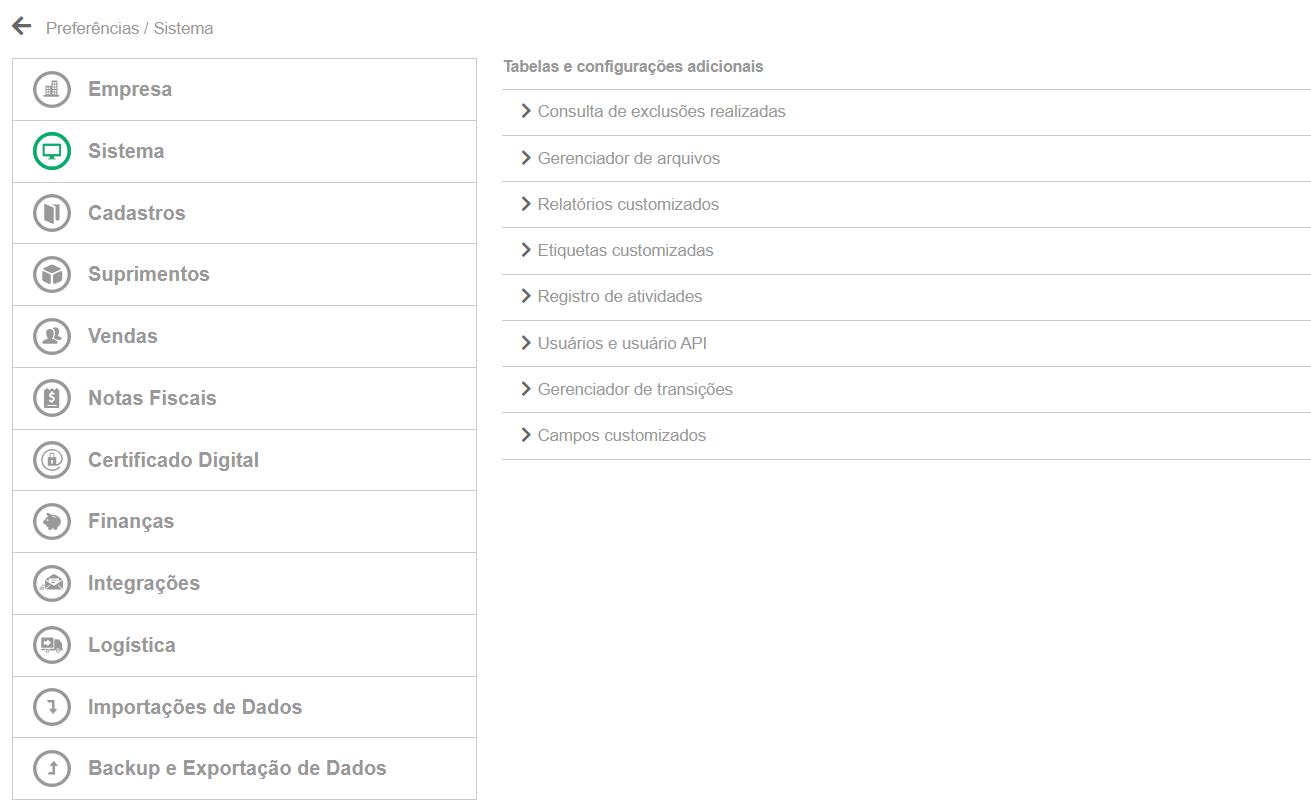Viewport: 1311px width, 808px height.
Task: Expand the Relatórios customizados chevron
Action: (x=526, y=204)
